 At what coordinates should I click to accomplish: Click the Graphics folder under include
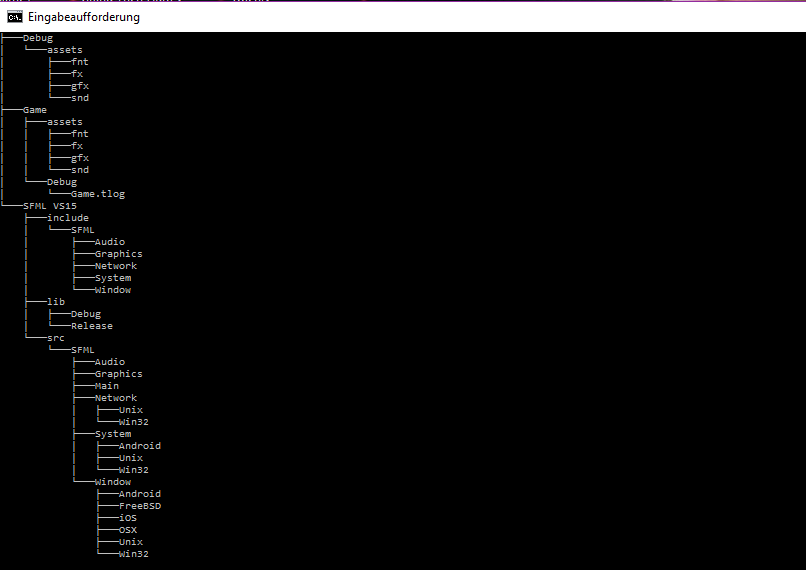click(x=119, y=254)
